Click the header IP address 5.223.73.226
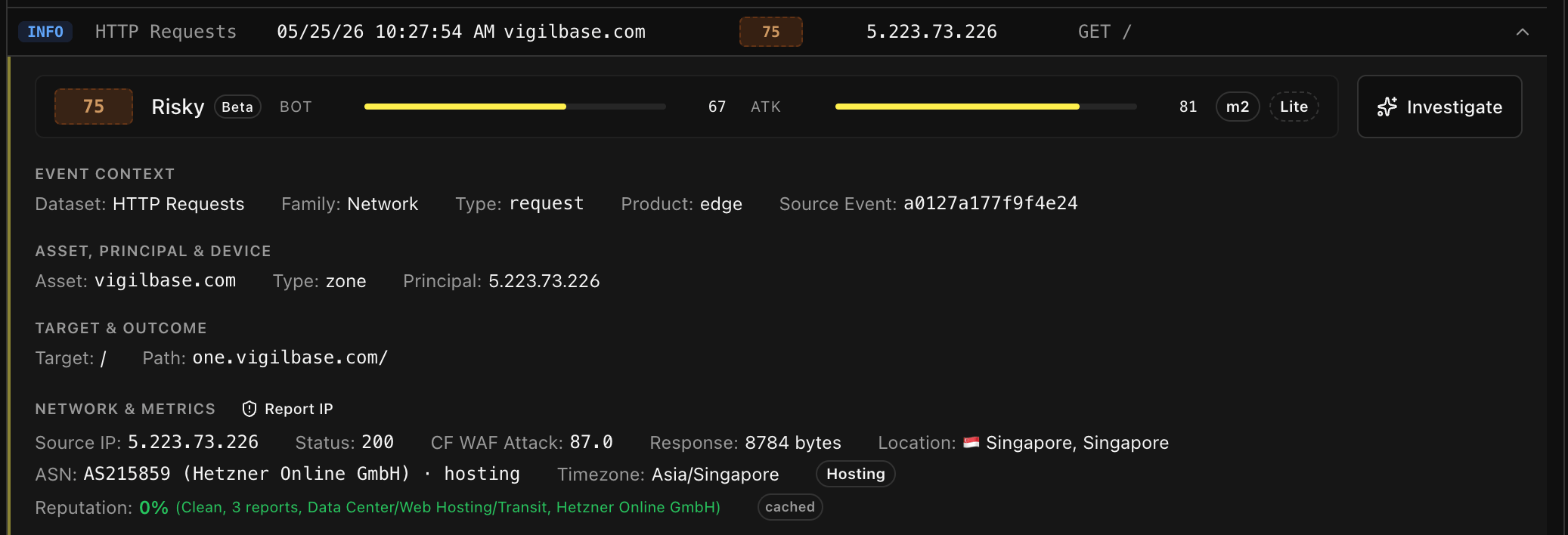Screen dimensions: 1568x535 [x=931, y=32]
